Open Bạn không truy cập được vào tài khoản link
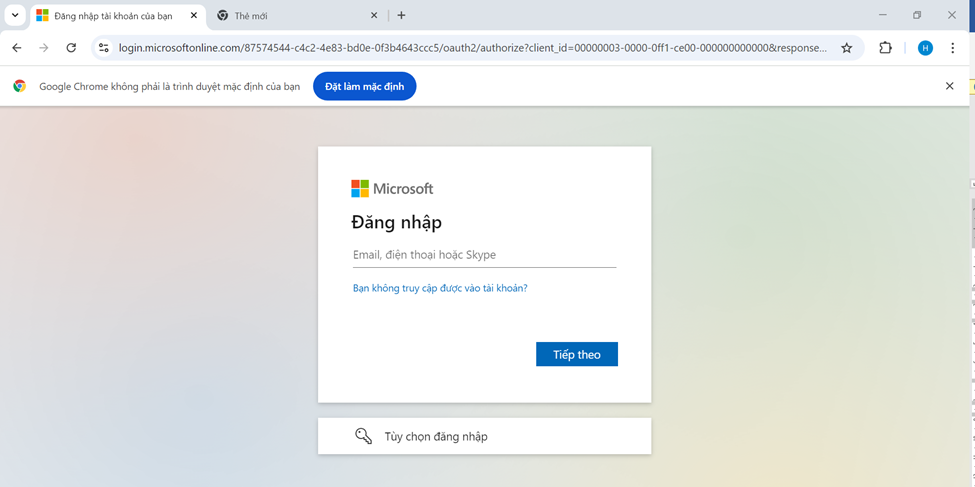975x487 pixels. 440,288
